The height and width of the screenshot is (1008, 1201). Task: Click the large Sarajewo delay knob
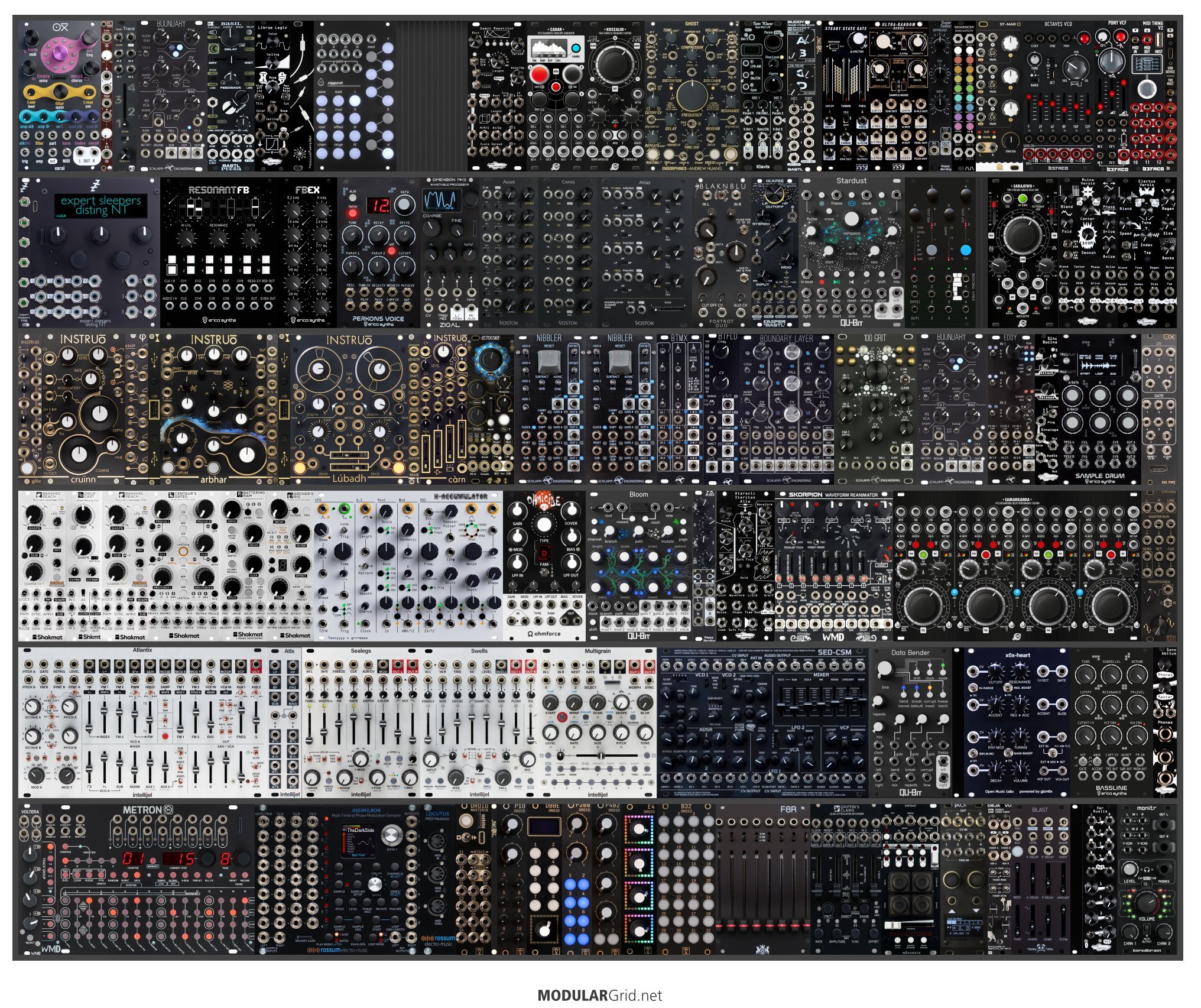coord(1023,235)
